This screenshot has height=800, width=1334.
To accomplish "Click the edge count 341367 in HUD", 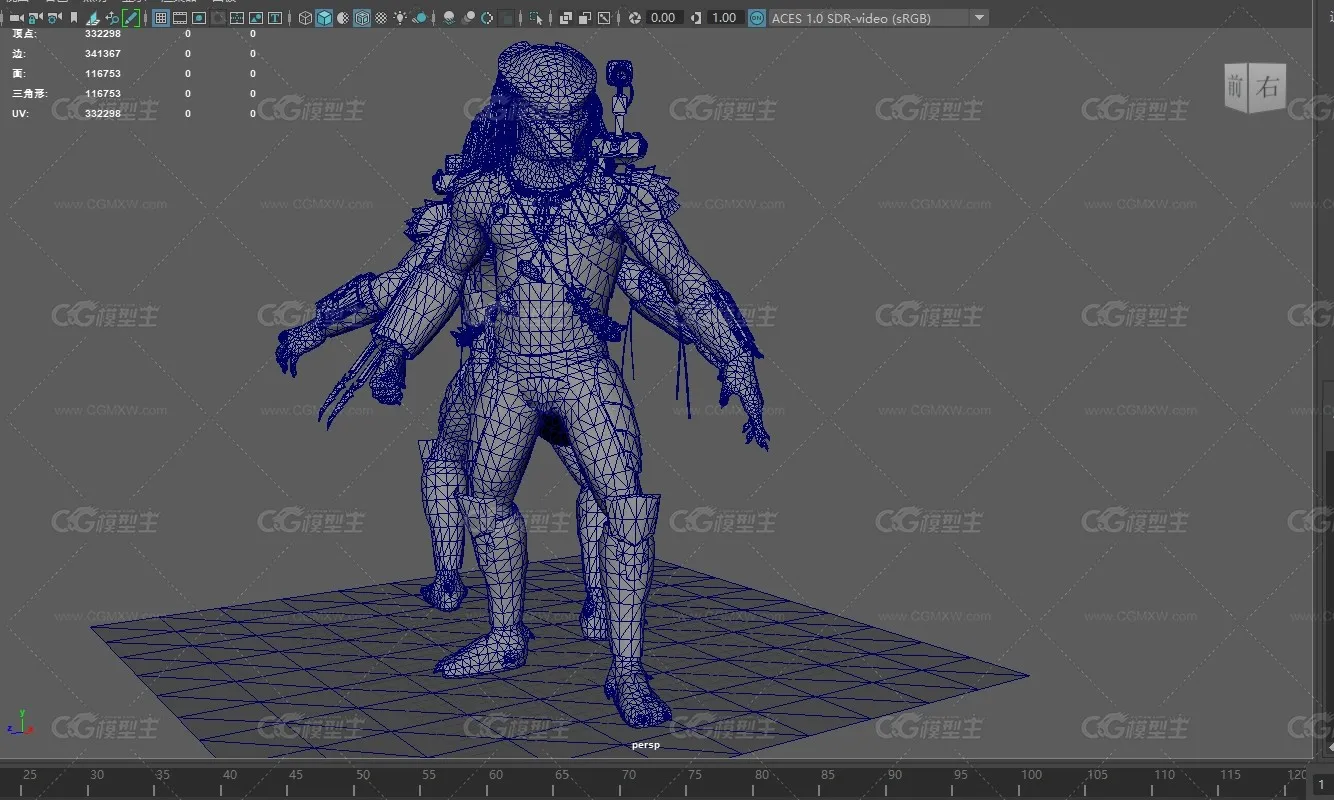I will click(x=103, y=53).
